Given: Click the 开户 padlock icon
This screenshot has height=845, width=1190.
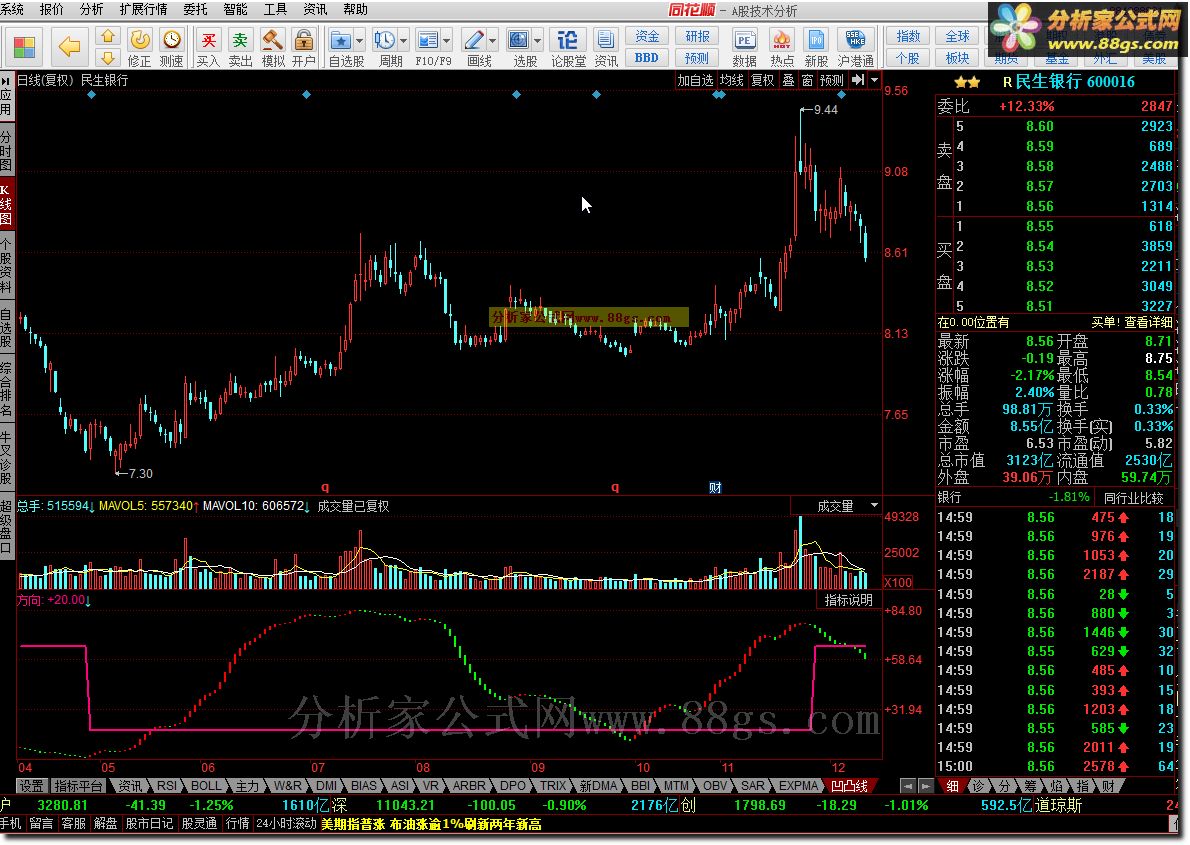Looking at the screenshot, I should coord(304,48).
